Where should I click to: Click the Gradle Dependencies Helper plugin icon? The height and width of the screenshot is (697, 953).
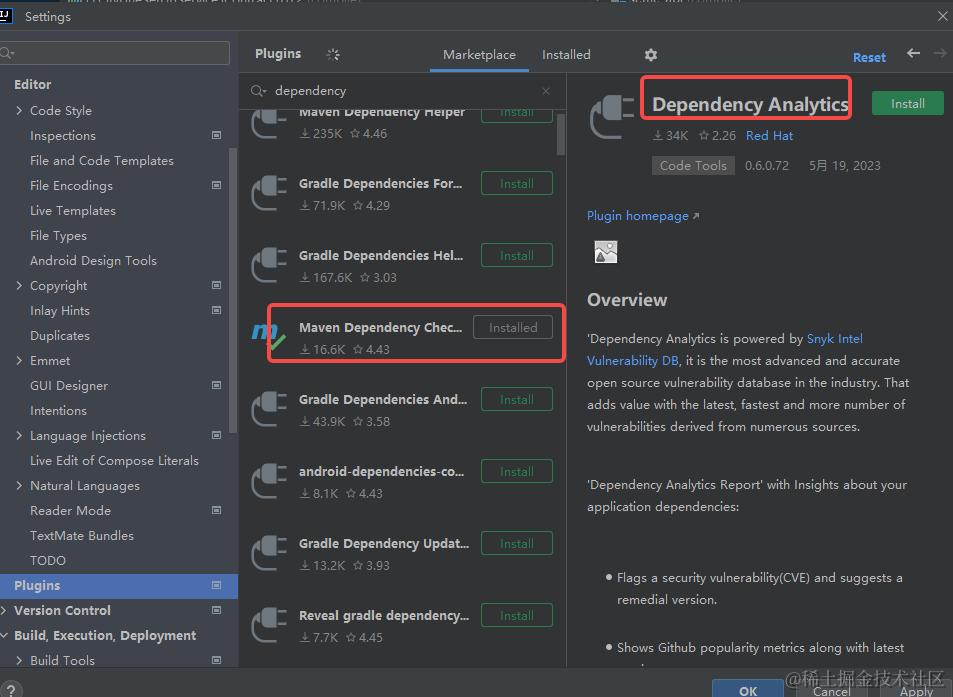click(x=269, y=265)
